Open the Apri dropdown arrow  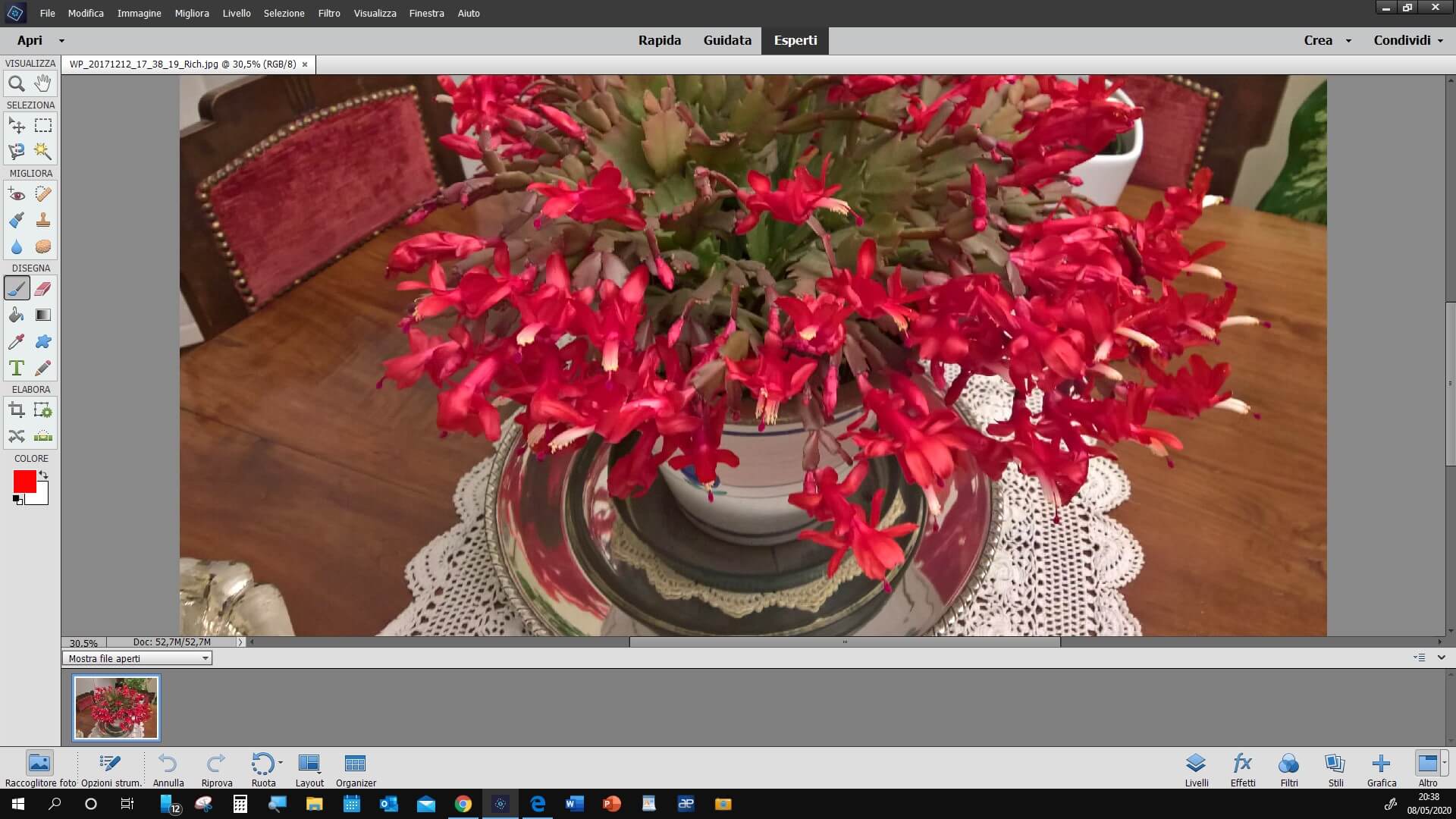(61, 41)
